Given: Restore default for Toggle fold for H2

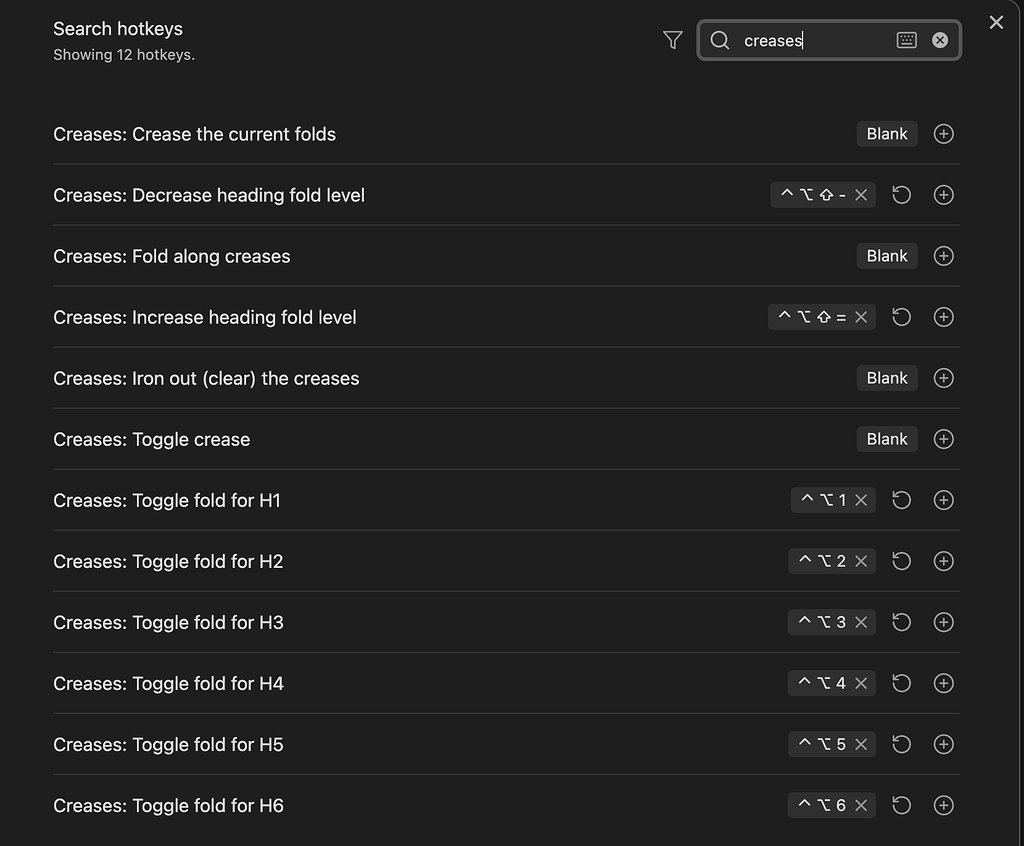Looking at the screenshot, I should (901, 561).
